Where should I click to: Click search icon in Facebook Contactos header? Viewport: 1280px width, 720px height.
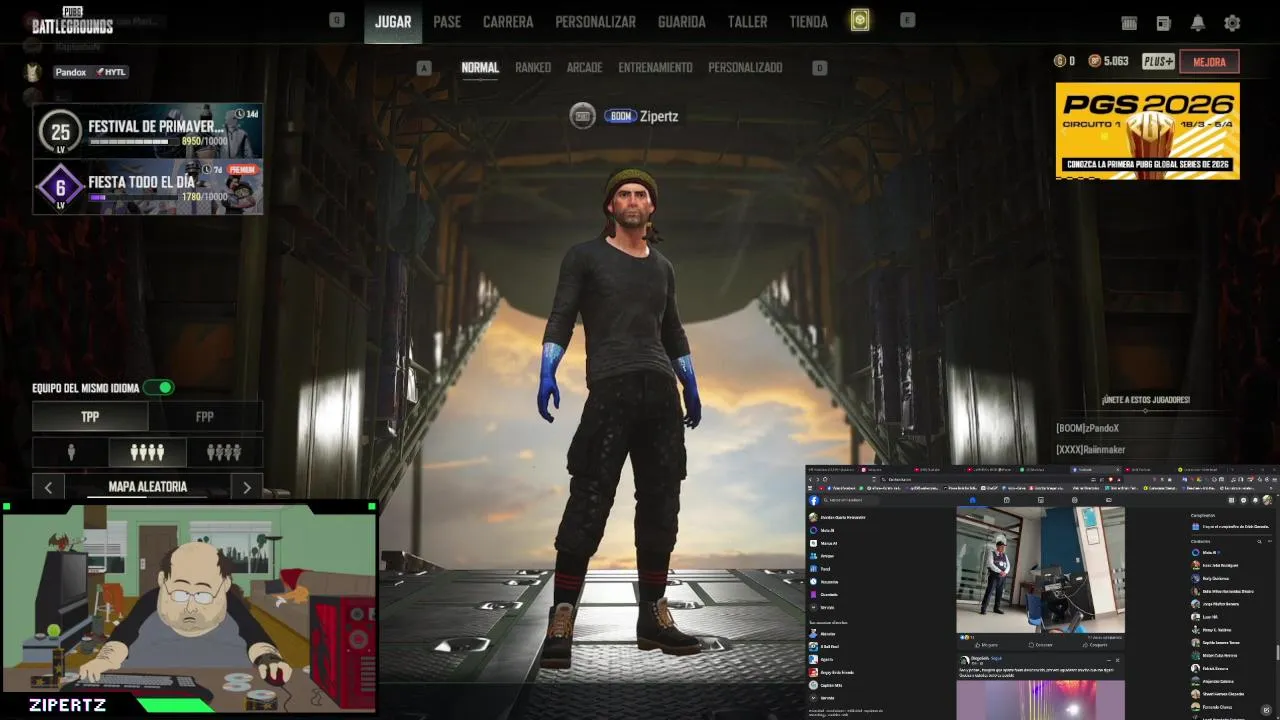[x=1259, y=541]
